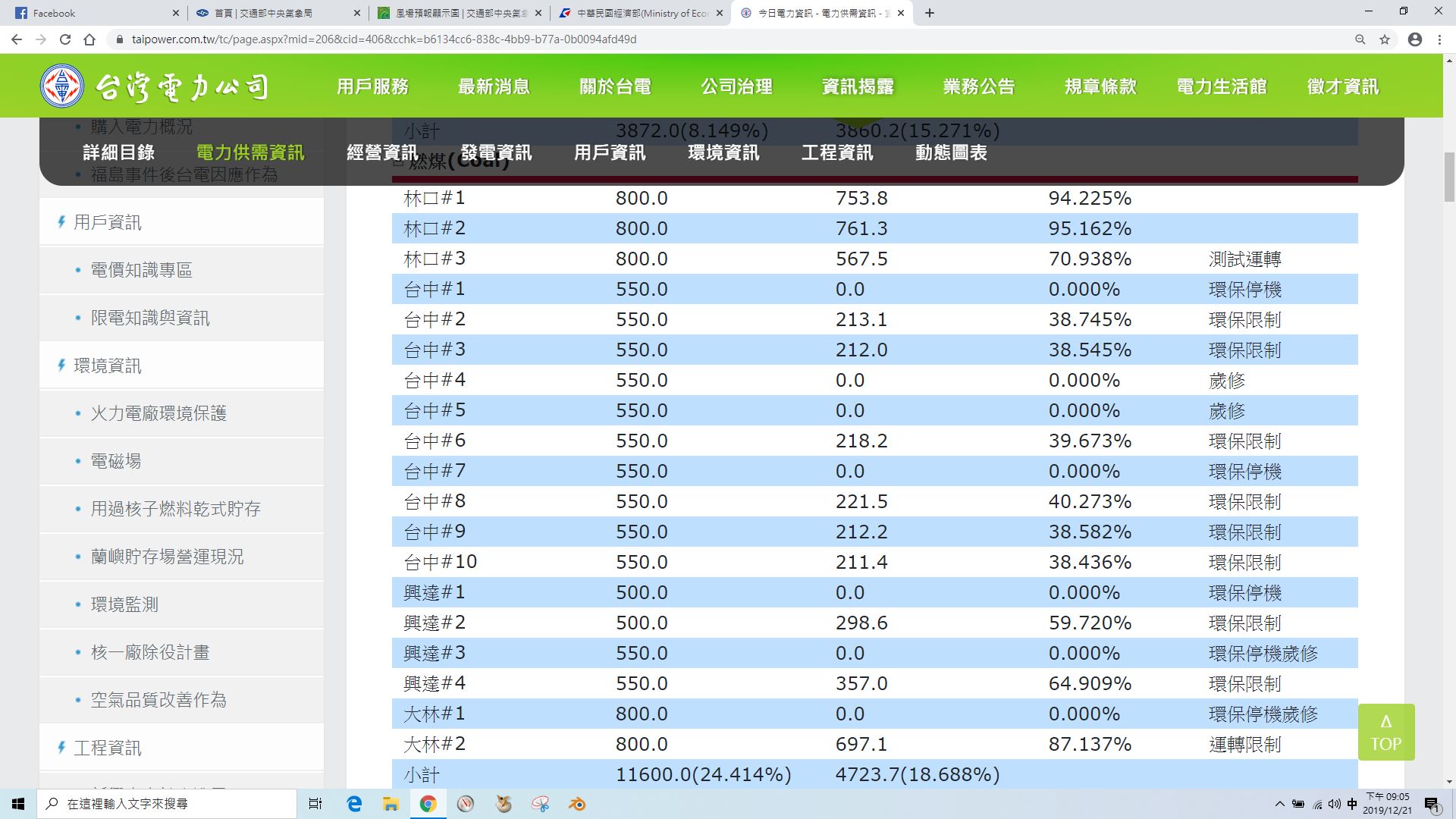Open 公司治理 main menu
This screenshot has width=1456, height=819.
(736, 86)
